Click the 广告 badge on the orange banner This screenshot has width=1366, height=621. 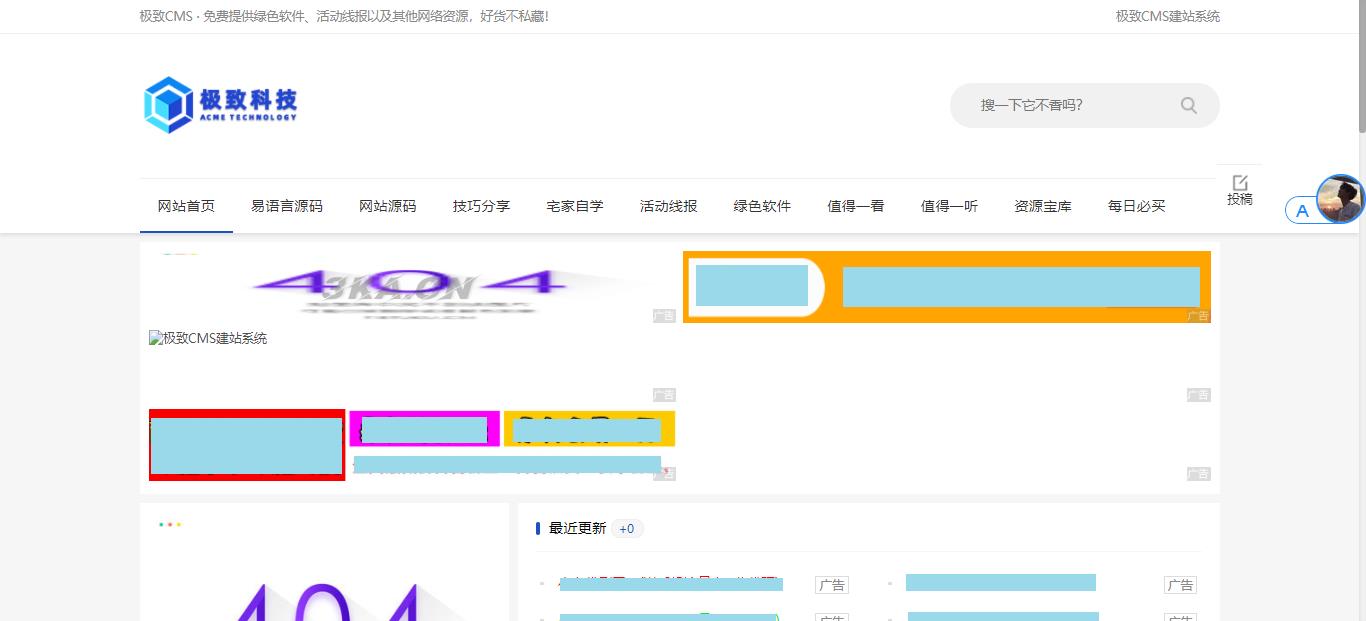tap(1198, 316)
